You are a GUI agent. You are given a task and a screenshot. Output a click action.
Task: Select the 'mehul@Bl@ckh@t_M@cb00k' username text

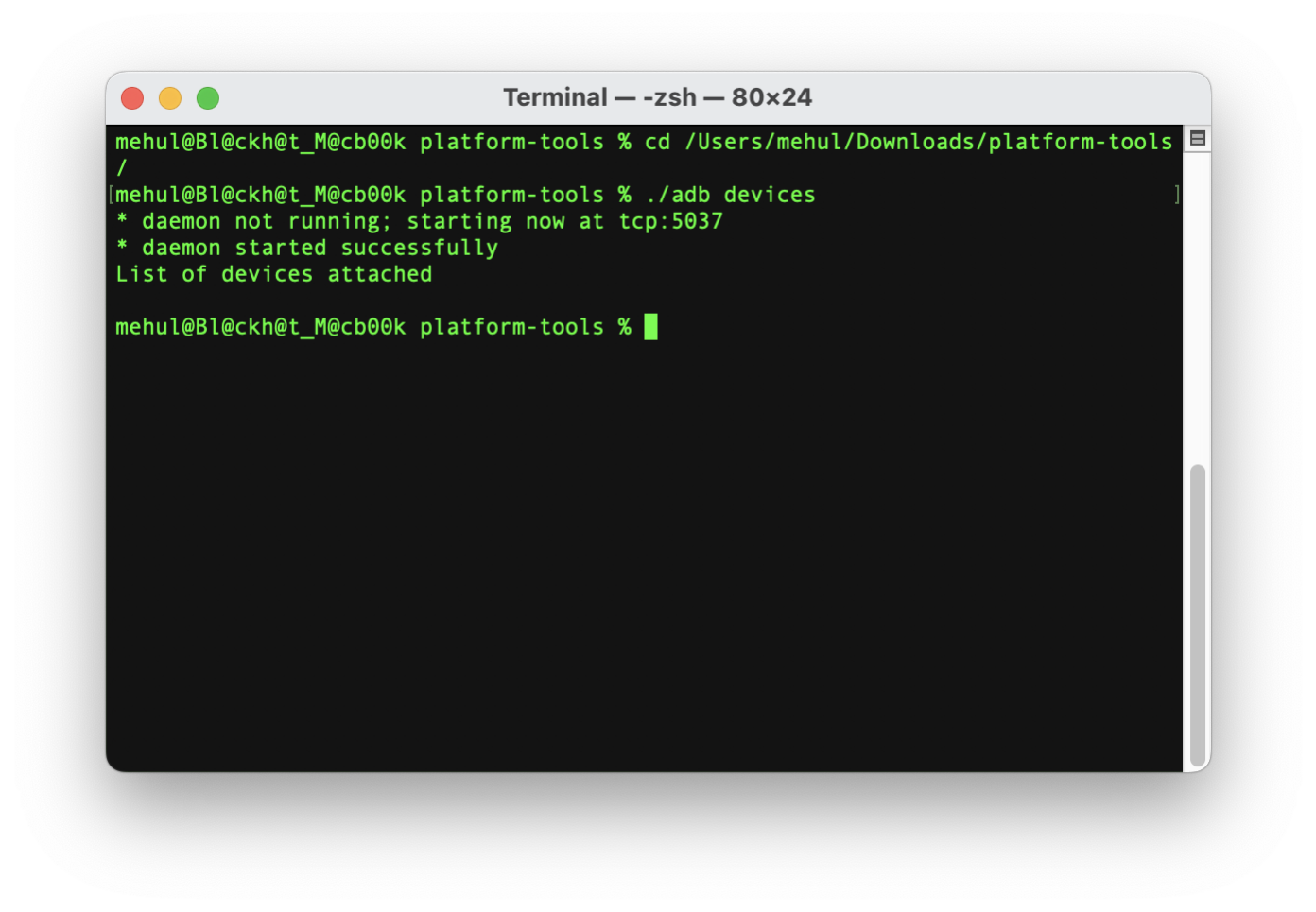pyautogui.click(x=260, y=326)
